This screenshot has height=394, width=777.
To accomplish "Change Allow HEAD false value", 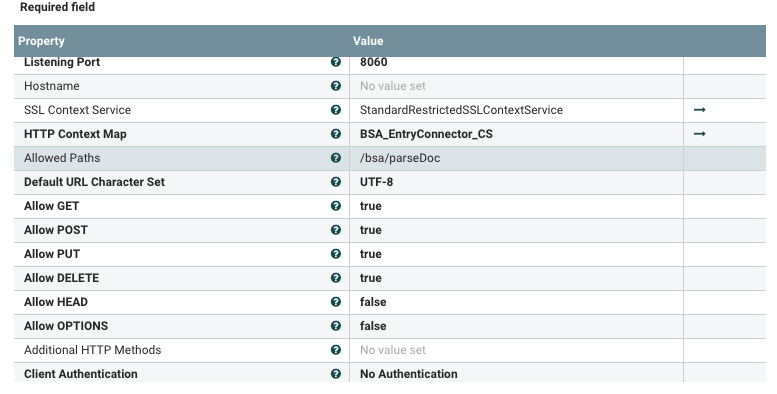I will point(516,302).
